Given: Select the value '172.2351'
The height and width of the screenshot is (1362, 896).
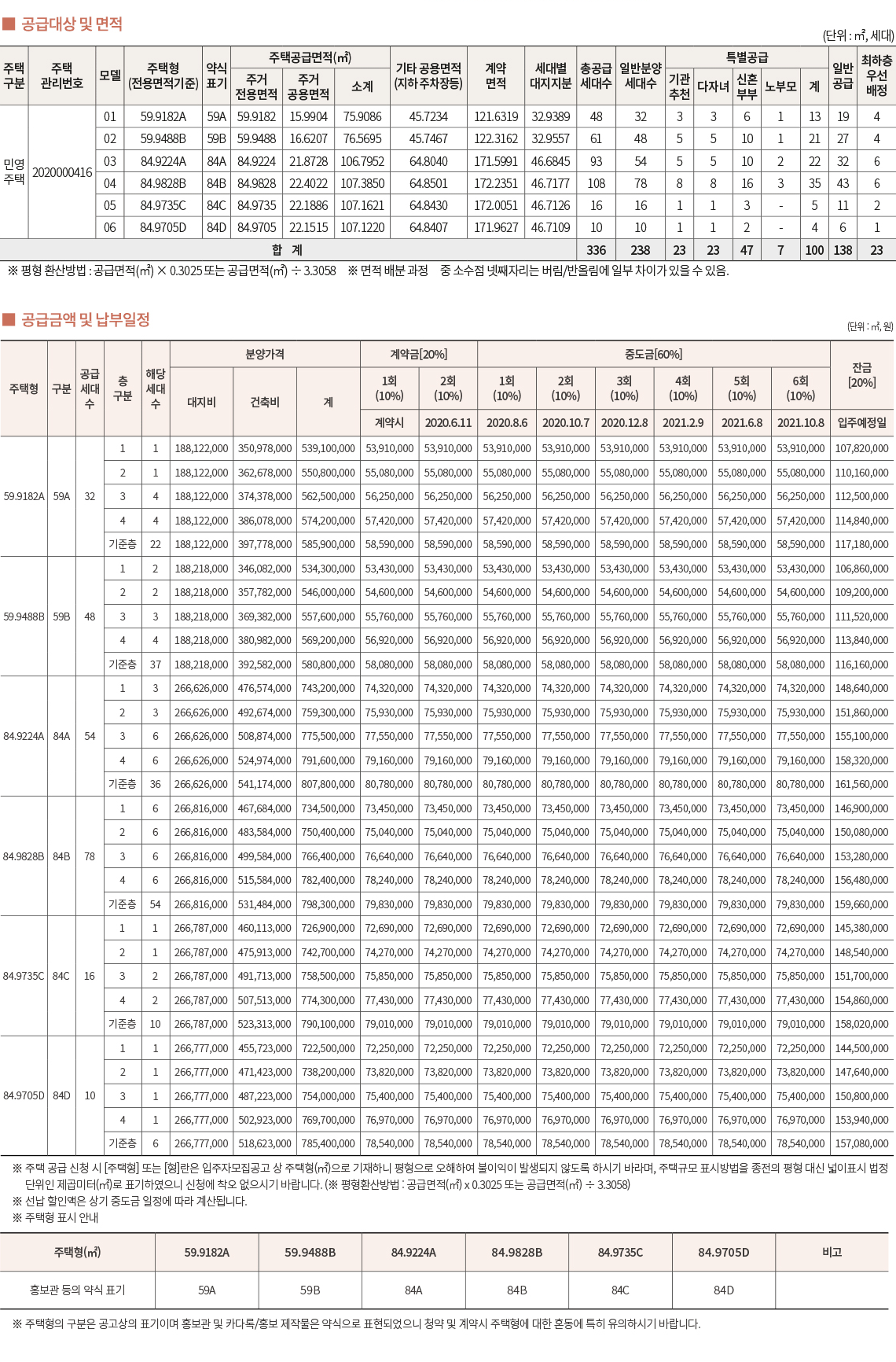Looking at the screenshot, I should pos(496,183).
